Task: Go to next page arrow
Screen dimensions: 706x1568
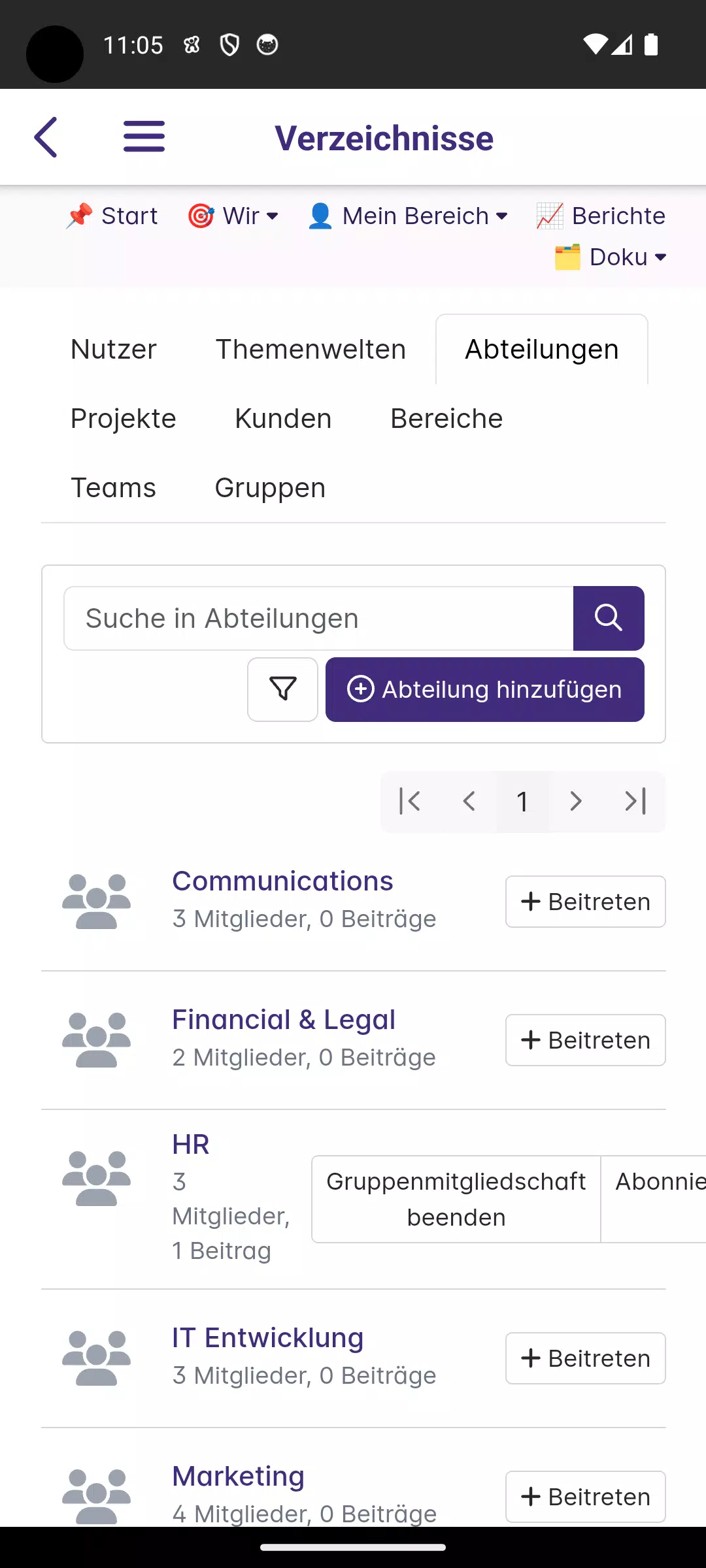Action: coord(575,801)
